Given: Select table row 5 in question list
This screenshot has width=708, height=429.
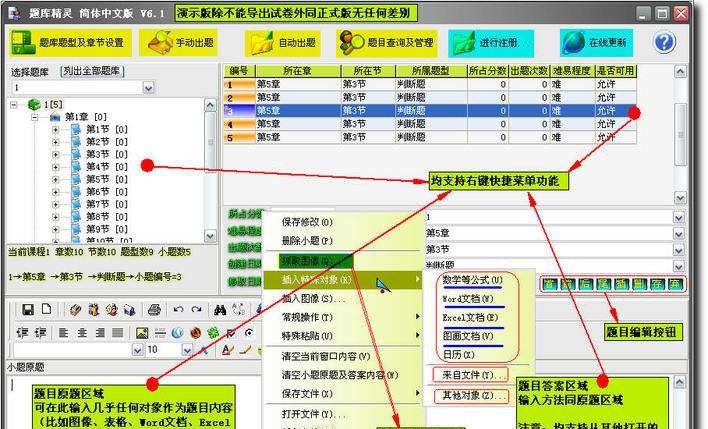Looking at the screenshot, I should tap(430, 137).
